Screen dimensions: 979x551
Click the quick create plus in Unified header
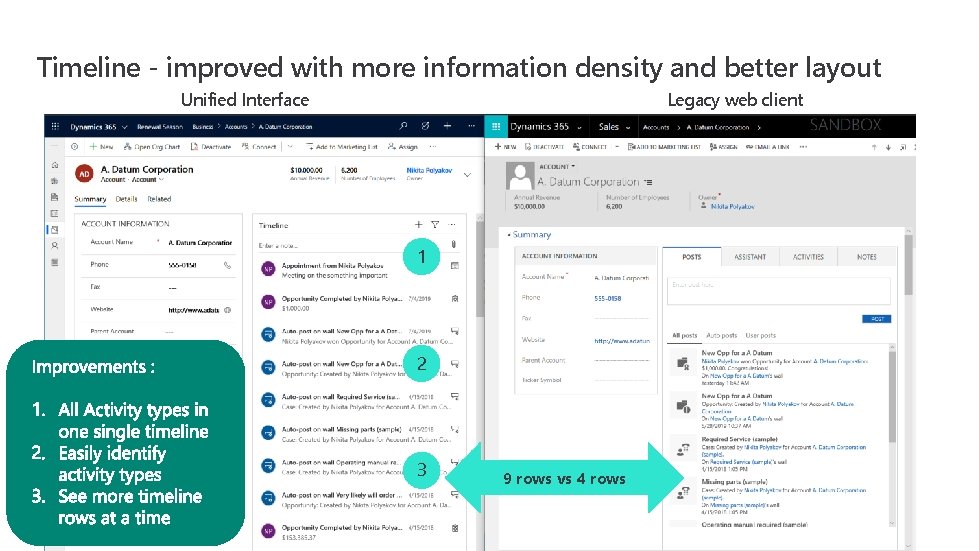(x=447, y=126)
